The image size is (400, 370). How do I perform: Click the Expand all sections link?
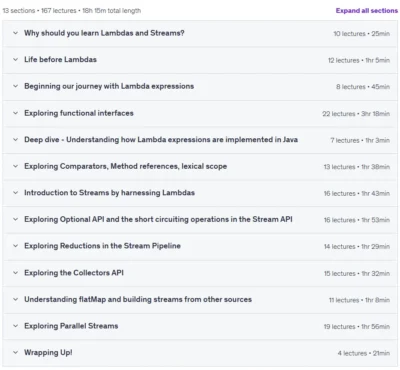pyautogui.click(x=367, y=11)
